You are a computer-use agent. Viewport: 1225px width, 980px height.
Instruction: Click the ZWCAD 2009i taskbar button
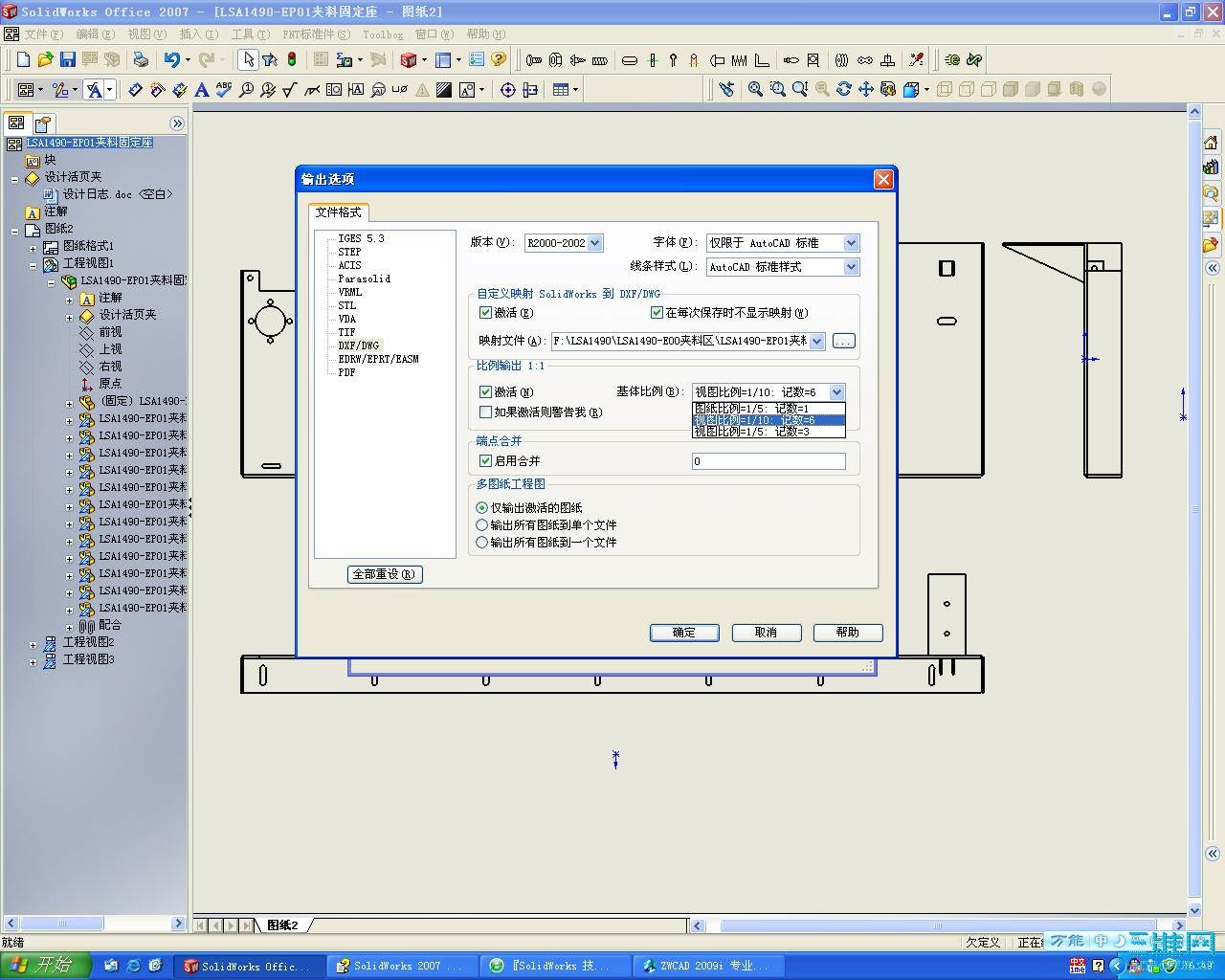tap(708, 966)
